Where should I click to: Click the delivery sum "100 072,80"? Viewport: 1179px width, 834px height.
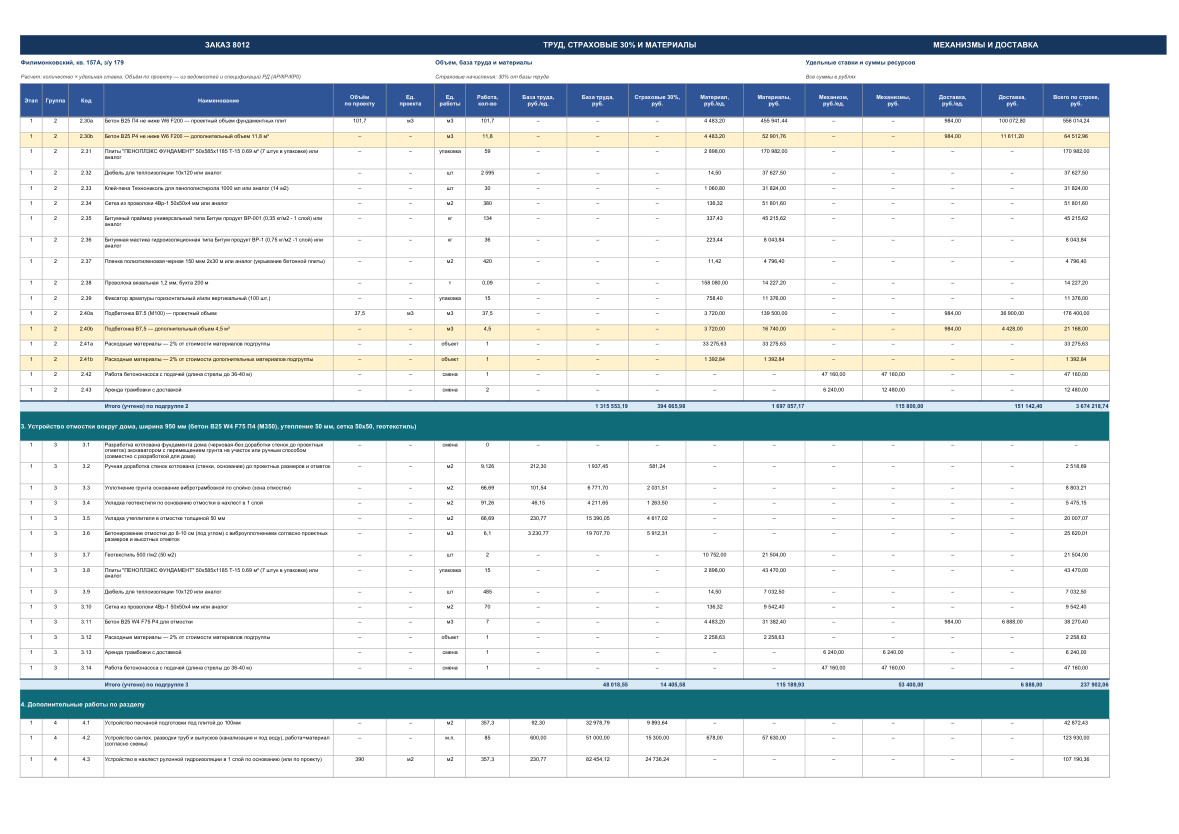pos(1012,121)
